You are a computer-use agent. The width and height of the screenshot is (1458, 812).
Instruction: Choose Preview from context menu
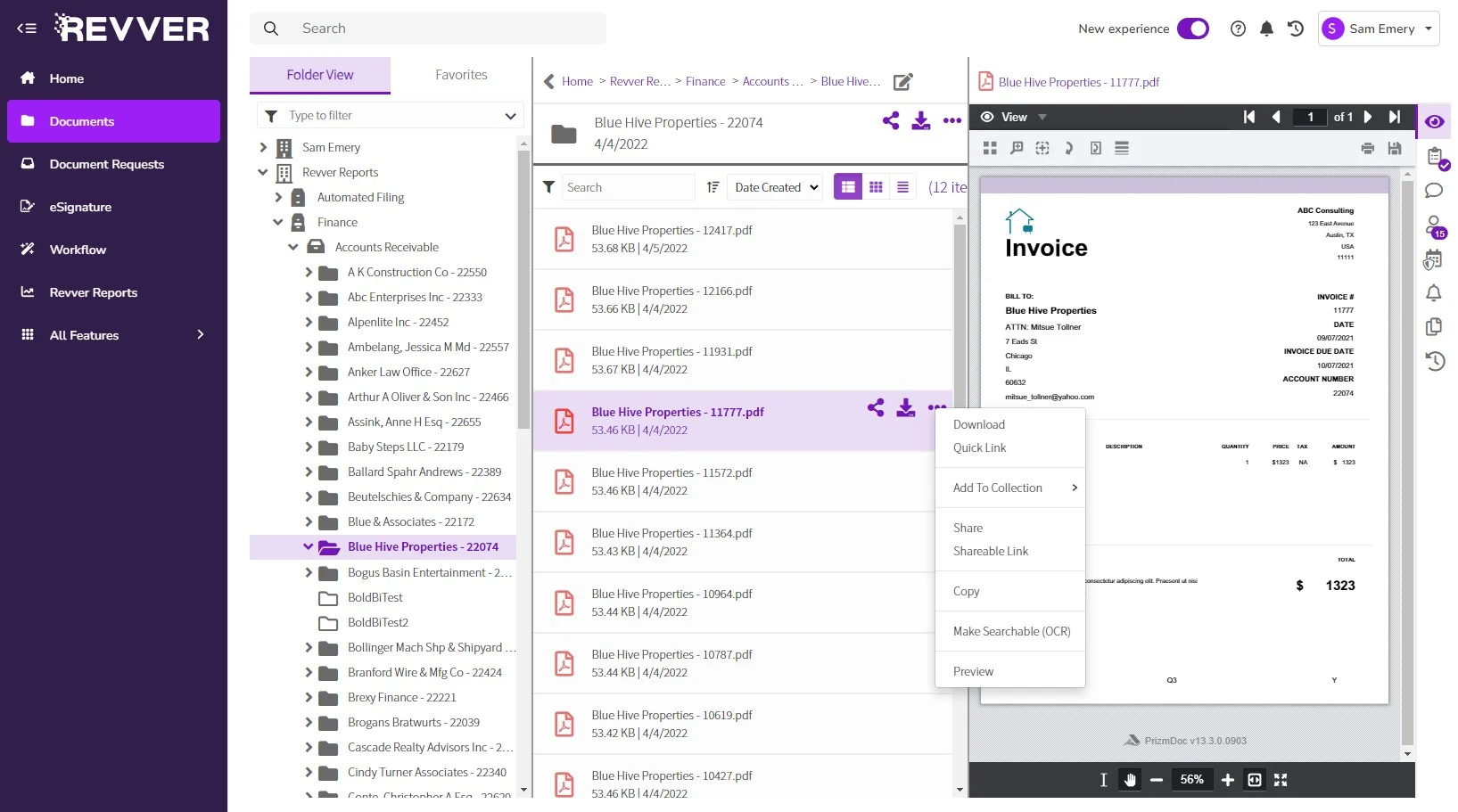(x=973, y=671)
